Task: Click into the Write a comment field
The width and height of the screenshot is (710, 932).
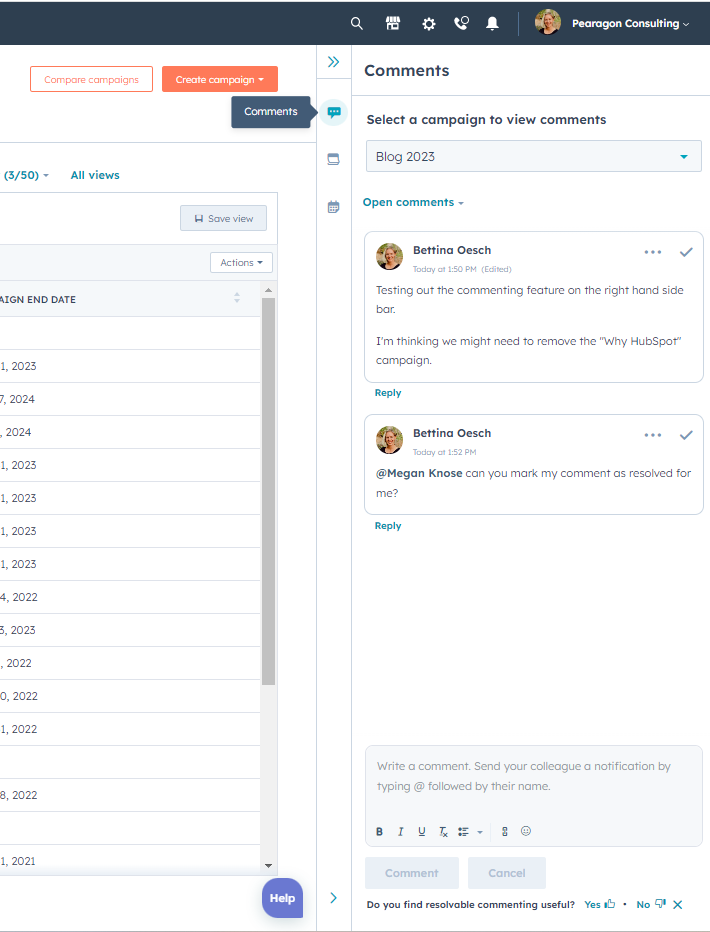Action: [534, 776]
